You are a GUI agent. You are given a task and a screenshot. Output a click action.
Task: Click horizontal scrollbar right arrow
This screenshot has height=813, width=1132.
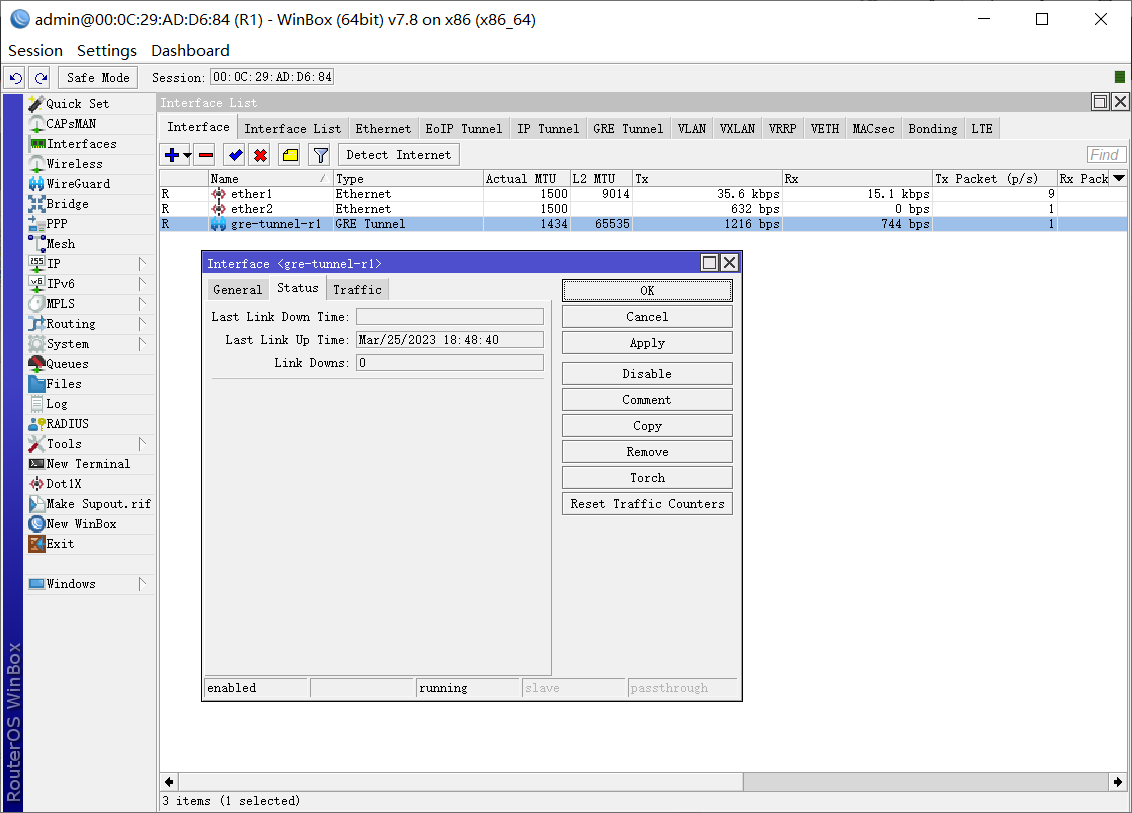(x=1118, y=782)
